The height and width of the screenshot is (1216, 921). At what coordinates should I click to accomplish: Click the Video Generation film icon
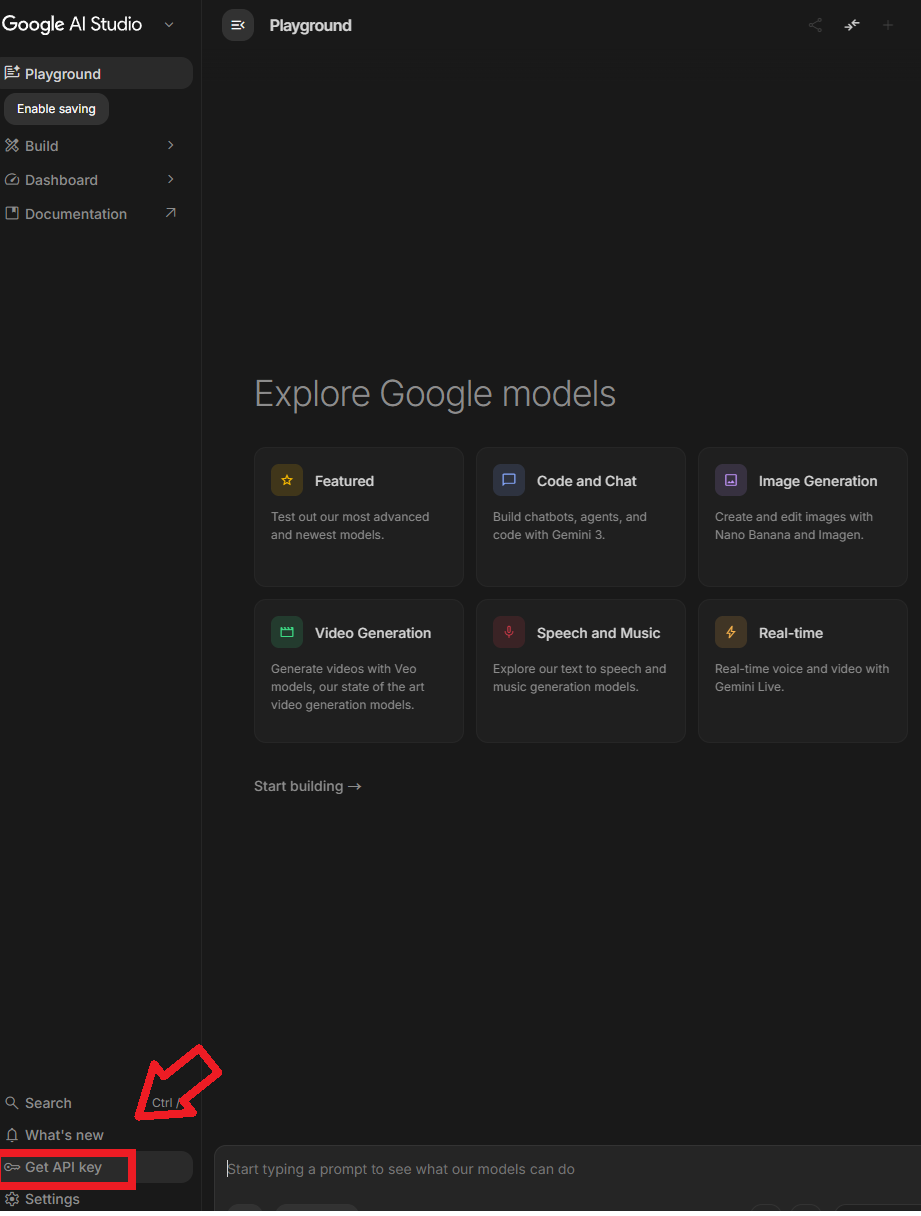[287, 632]
